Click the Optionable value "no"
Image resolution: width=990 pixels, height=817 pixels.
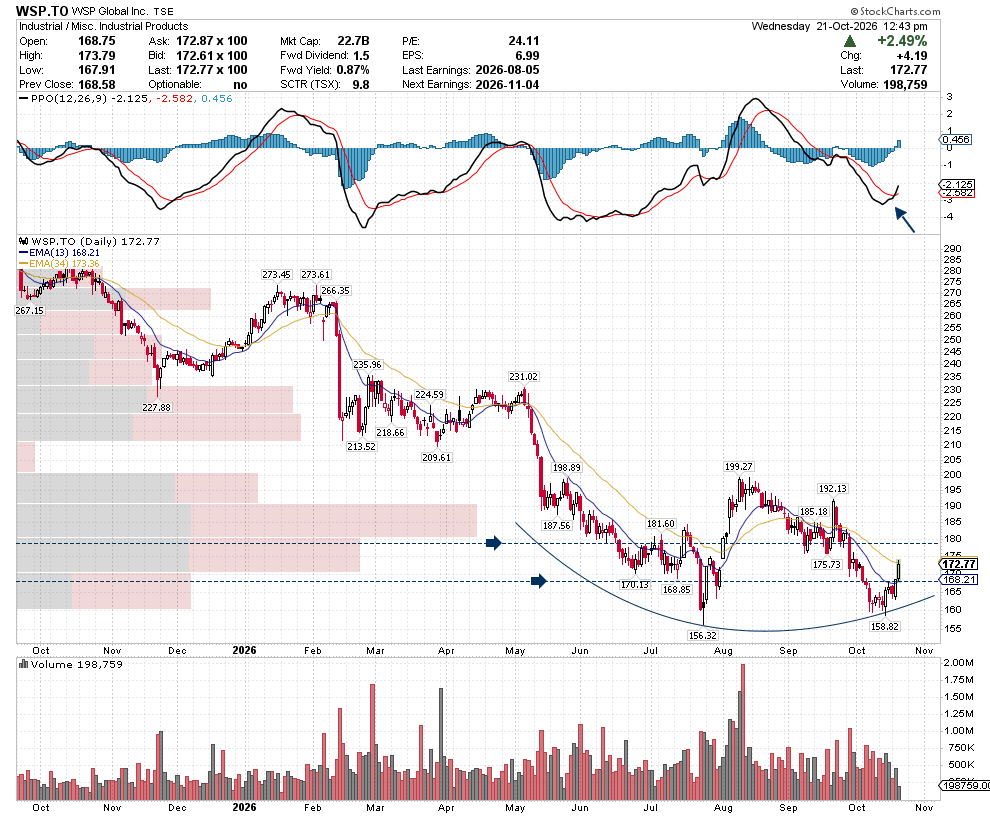[x=240, y=85]
